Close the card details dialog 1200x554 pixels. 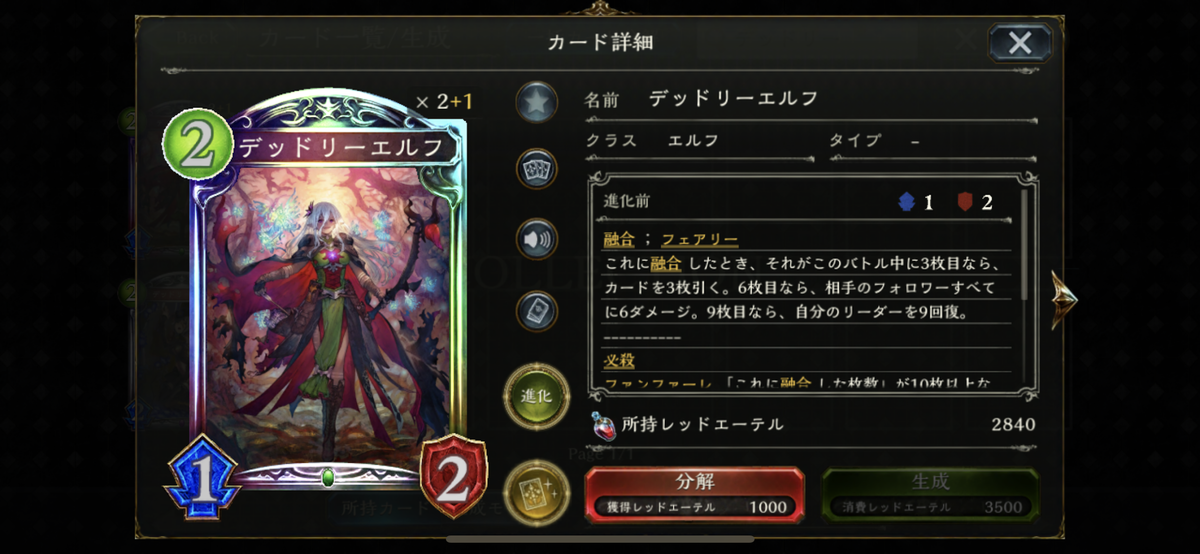point(1020,43)
